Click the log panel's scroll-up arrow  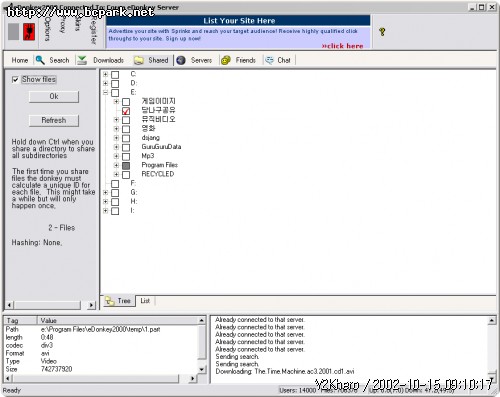[492, 321]
